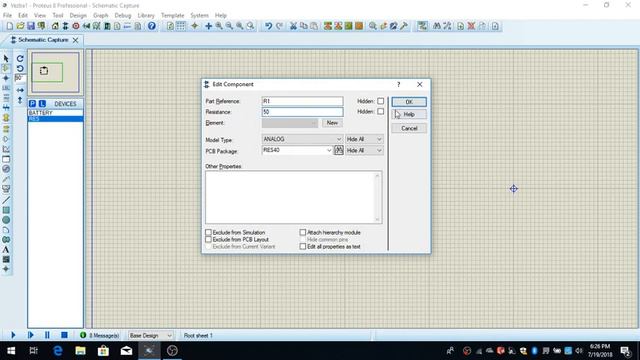Open Model Type Hide All dropdown
640x360 pixels.
364,139
